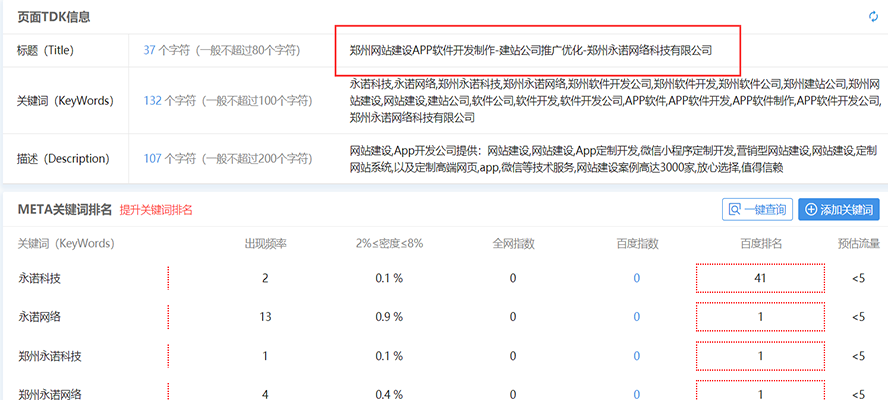Click 百度排名 value 41 for 永诺科技
The width and height of the screenshot is (888, 400).
click(x=760, y=278)
